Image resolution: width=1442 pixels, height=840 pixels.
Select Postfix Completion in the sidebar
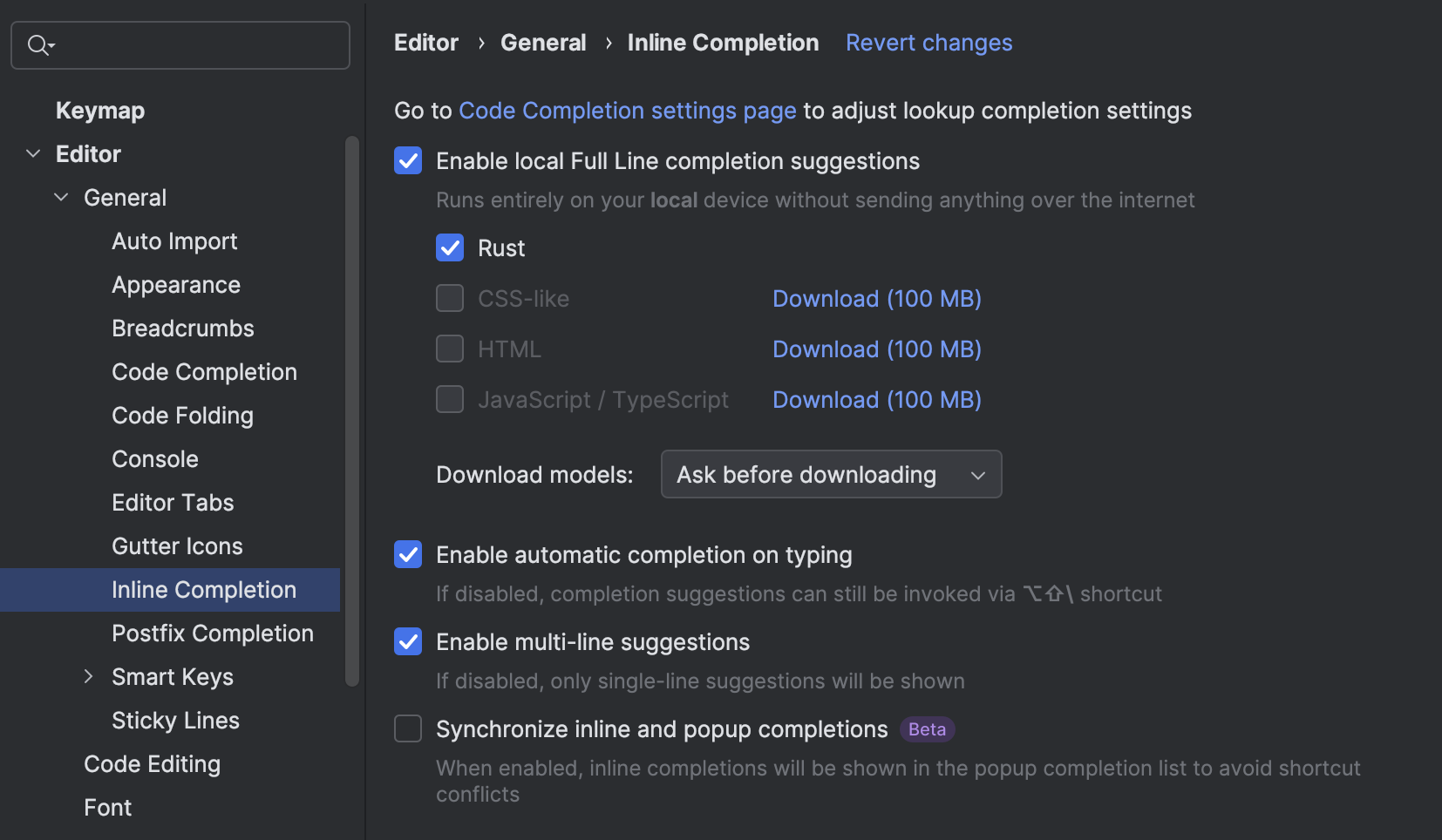pyautogui.click(x=212, y=633)
